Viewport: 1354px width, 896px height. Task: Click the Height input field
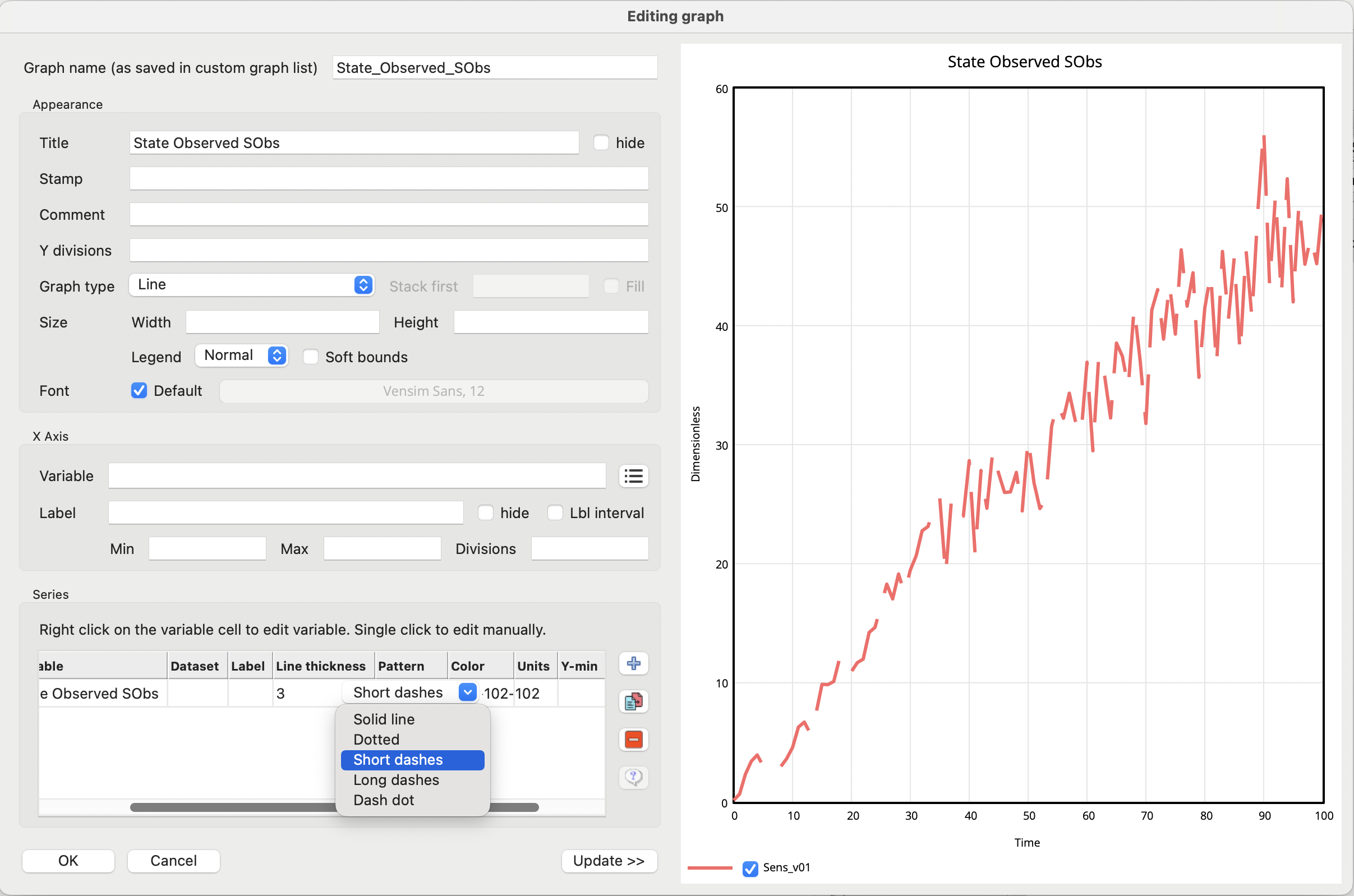[551, 322]
